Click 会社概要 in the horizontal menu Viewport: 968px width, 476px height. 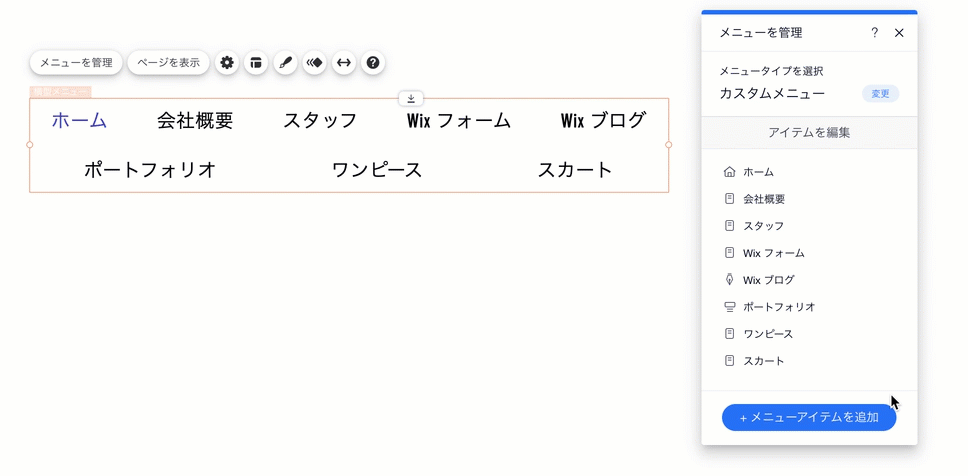(x=195, y=121)
